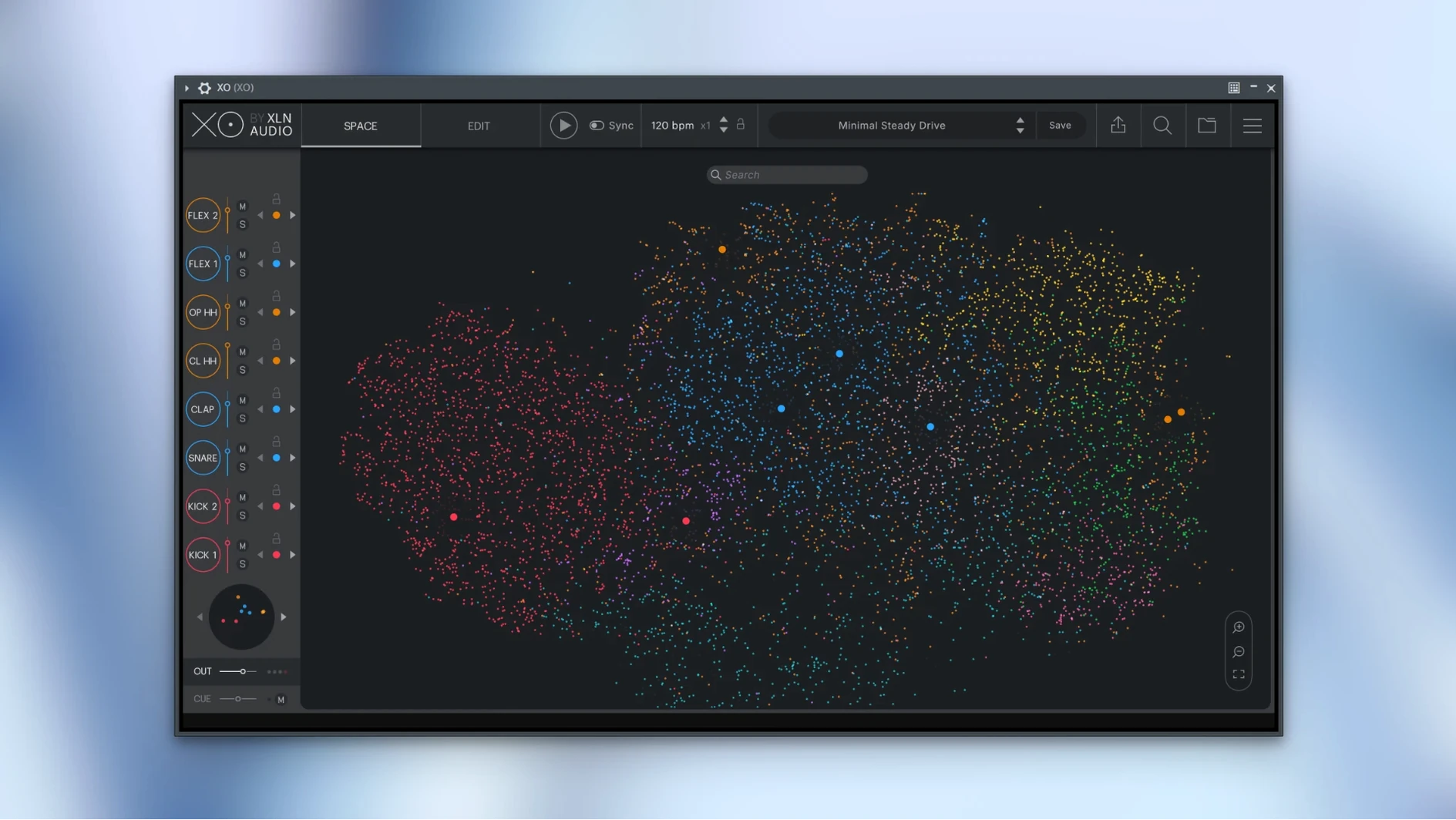Open the export icon in top toolbar
Screen dimensions: 1456x820
click(1118, 125)
